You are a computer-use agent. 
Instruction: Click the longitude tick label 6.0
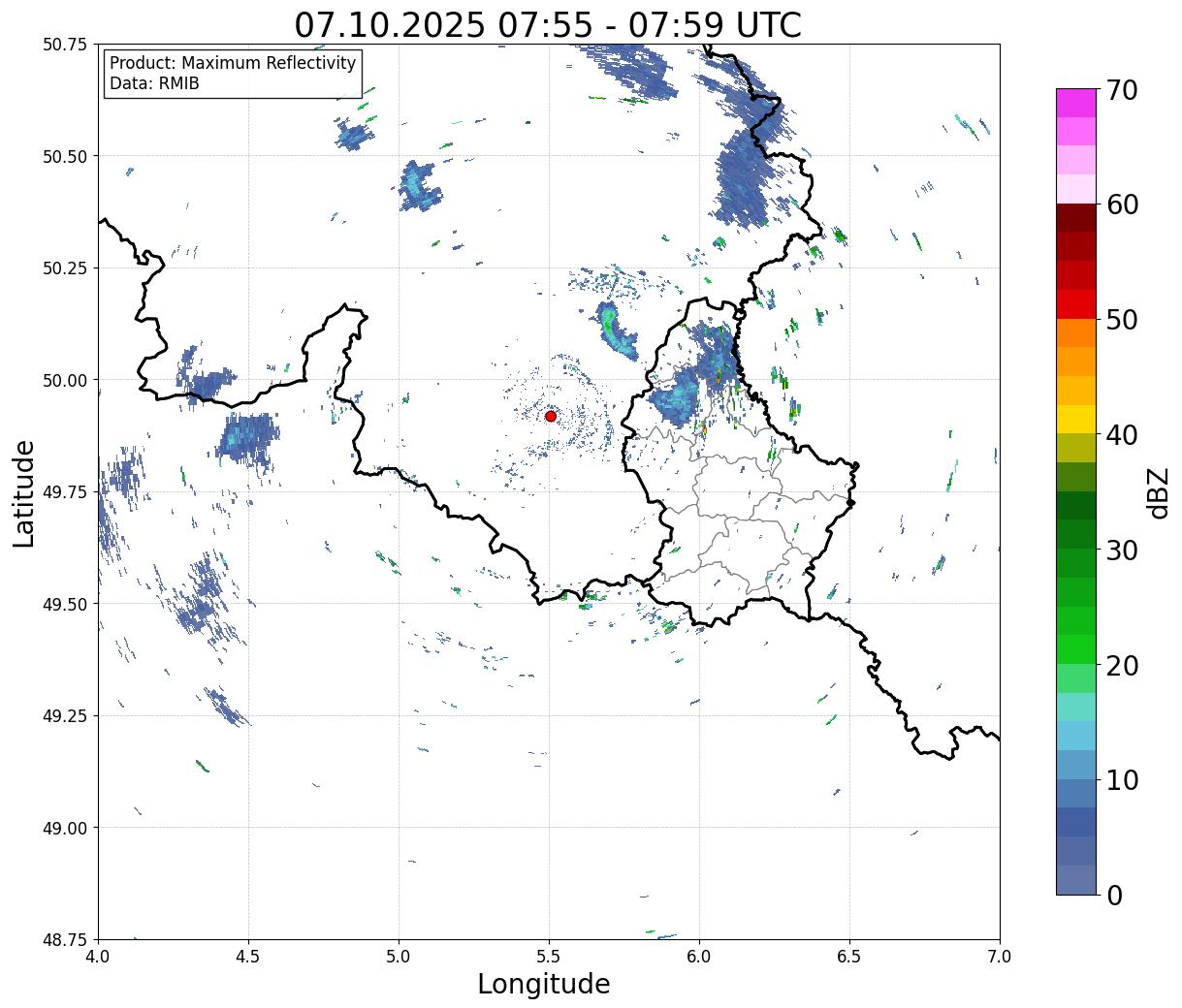pyautogui.click(x=699, y=956)
